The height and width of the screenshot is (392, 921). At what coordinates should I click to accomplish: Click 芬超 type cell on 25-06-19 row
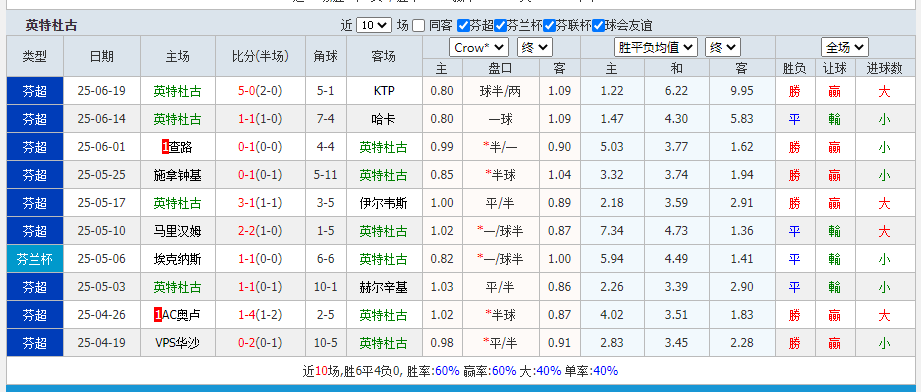pyautogui.click(x=35, y=91)
